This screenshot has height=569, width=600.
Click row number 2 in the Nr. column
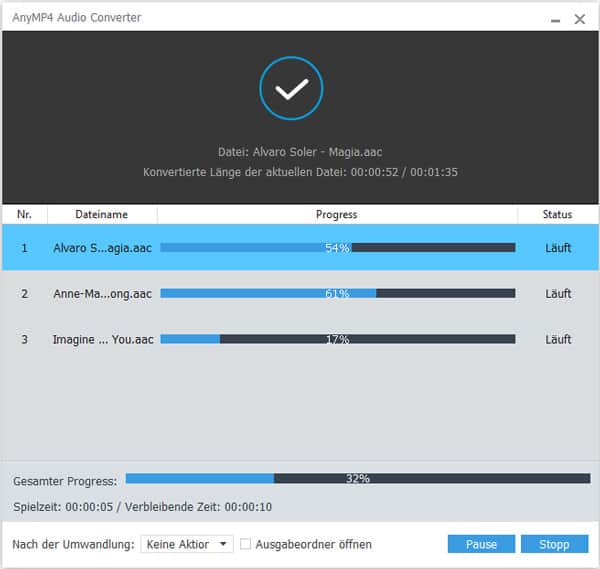(24, 294)
